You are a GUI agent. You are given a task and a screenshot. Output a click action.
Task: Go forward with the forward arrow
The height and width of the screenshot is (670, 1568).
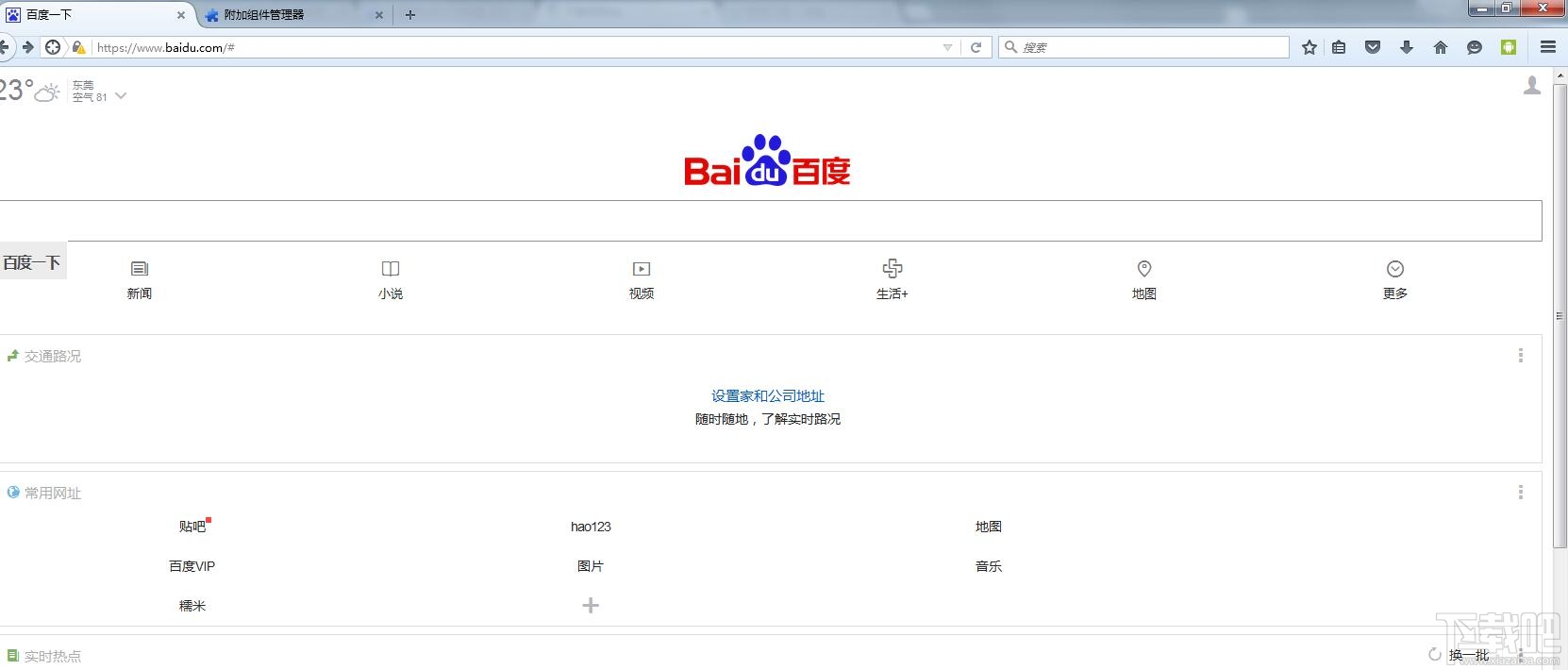28,47
